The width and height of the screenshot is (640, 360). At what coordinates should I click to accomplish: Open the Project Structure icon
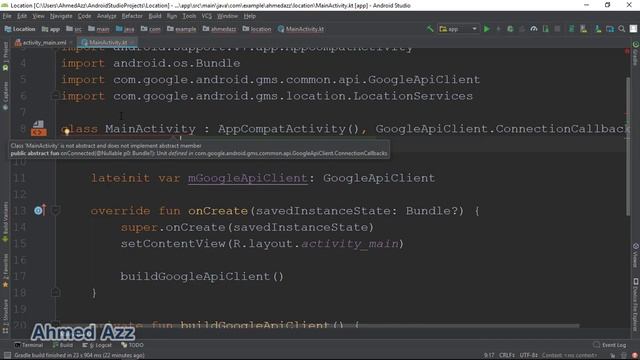pyautogui.click(x=610, y=29)
